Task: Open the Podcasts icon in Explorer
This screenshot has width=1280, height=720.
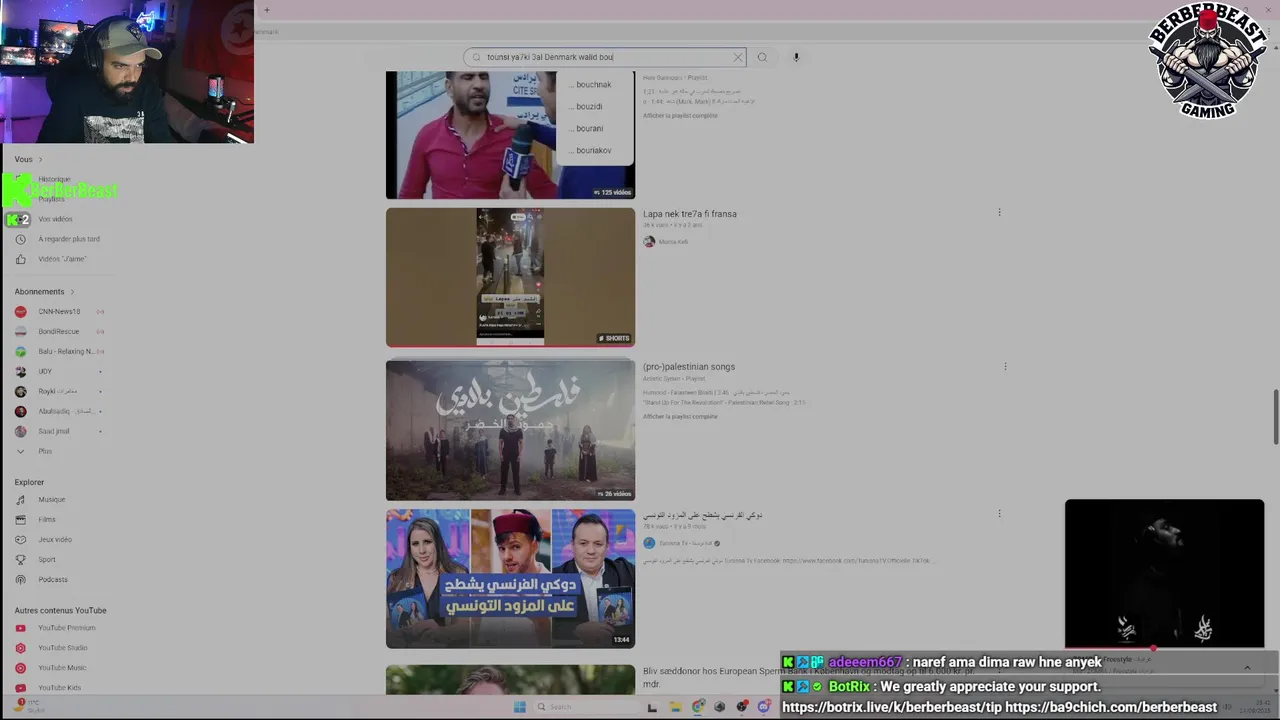Action: [x=20, y=580]
